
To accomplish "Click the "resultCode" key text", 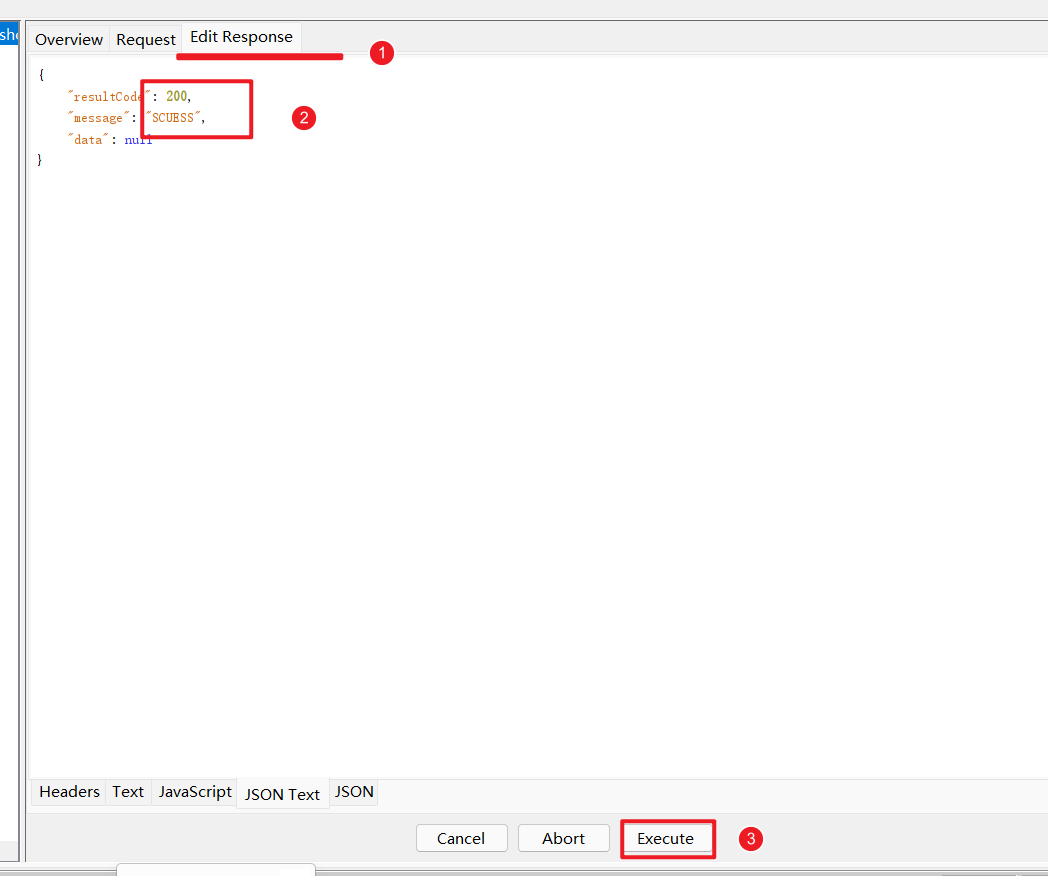I will pos(109,96).
